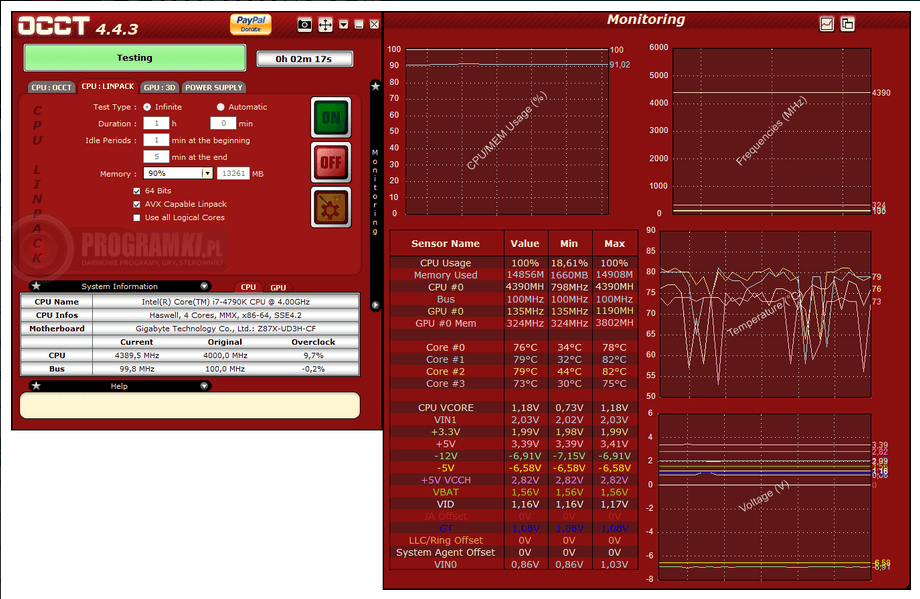Select the System Agent Offset row

pos(513,551)
